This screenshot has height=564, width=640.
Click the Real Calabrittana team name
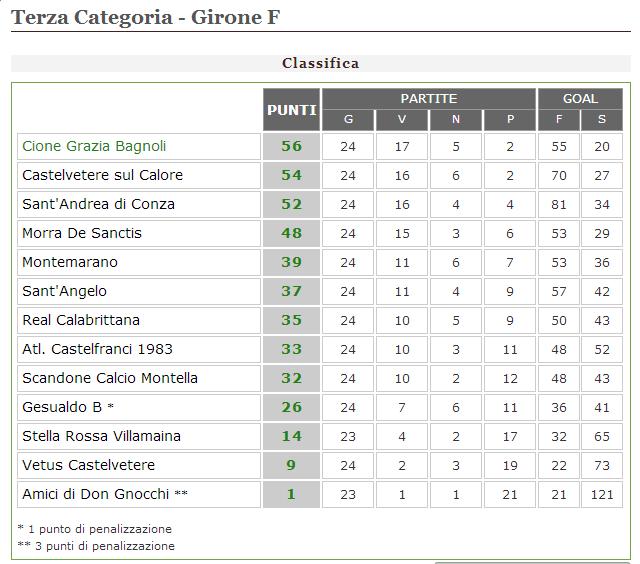point(81,320)
